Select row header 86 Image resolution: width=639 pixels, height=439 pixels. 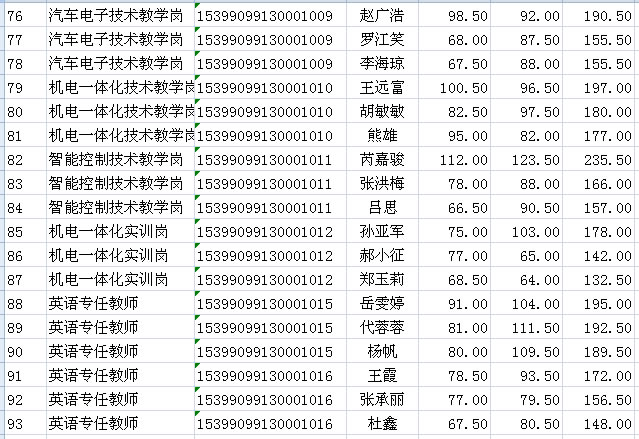(x=20, y=256)
